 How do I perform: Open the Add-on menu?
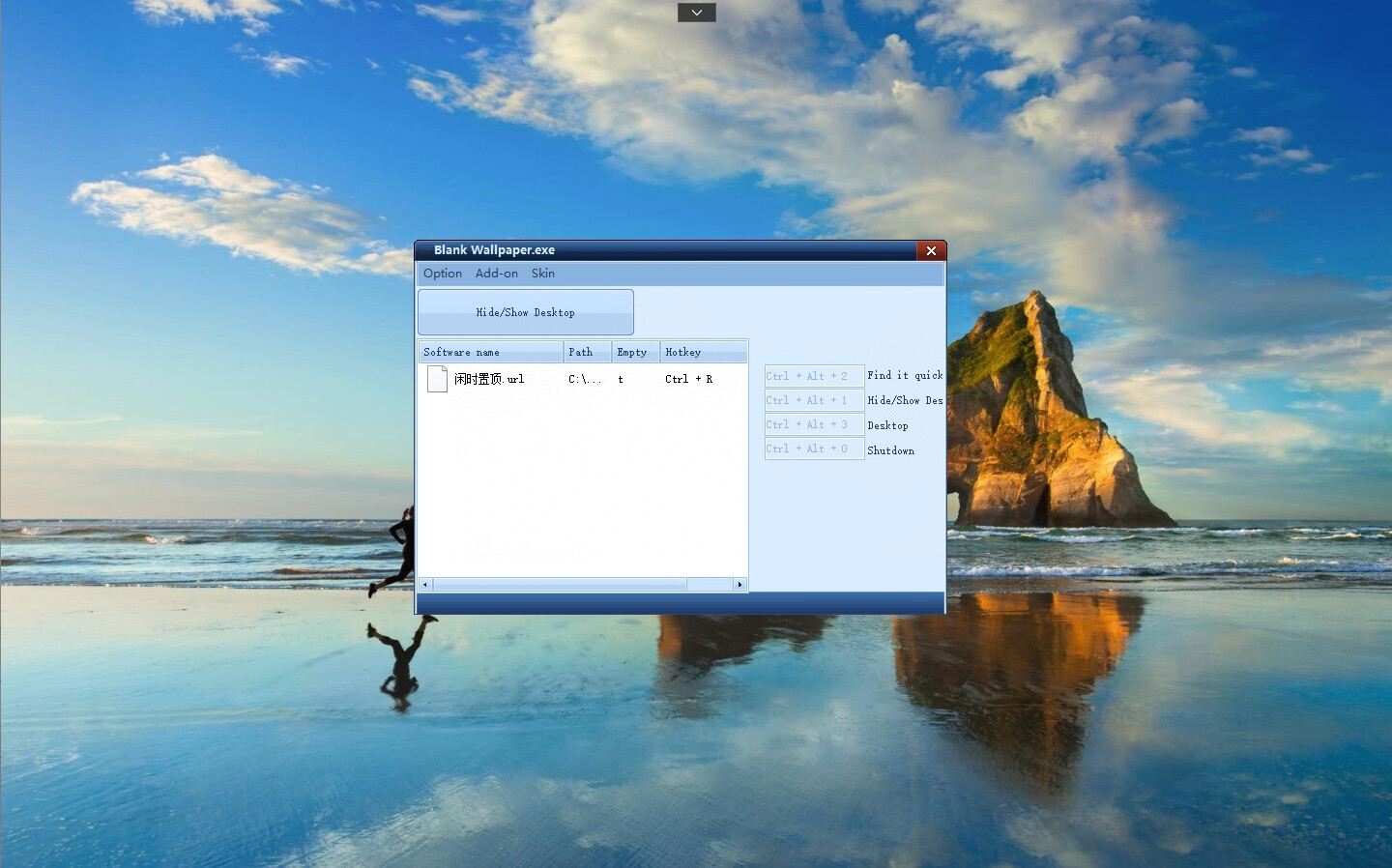point(496,274)
